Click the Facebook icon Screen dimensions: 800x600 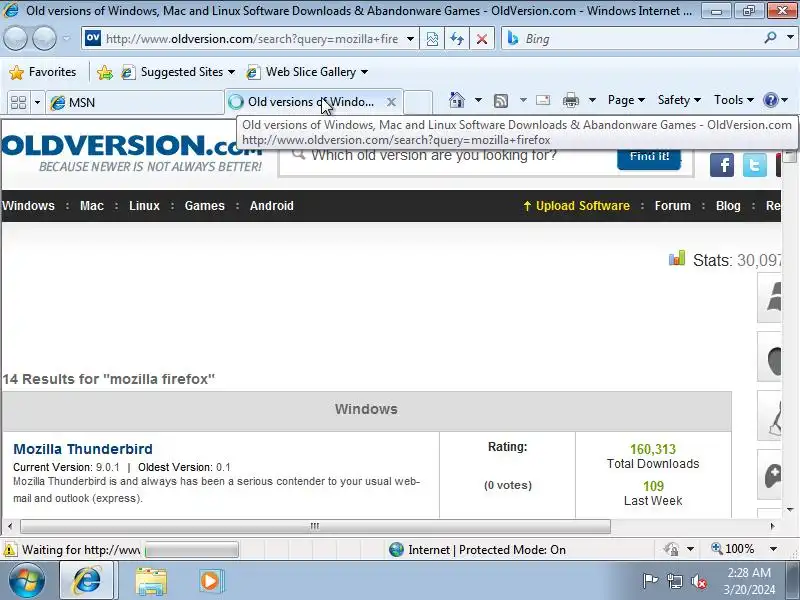click(722, 165)
